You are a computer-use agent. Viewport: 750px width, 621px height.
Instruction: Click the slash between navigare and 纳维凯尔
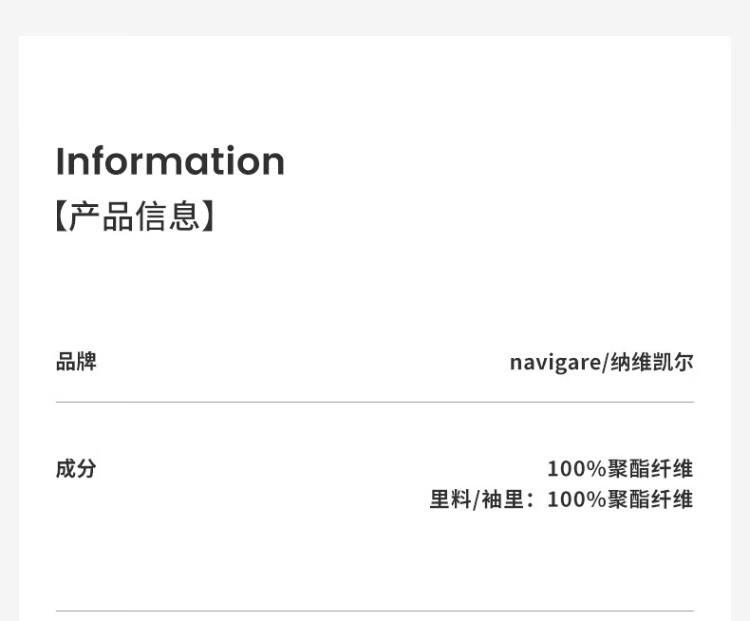click(605, 362)
